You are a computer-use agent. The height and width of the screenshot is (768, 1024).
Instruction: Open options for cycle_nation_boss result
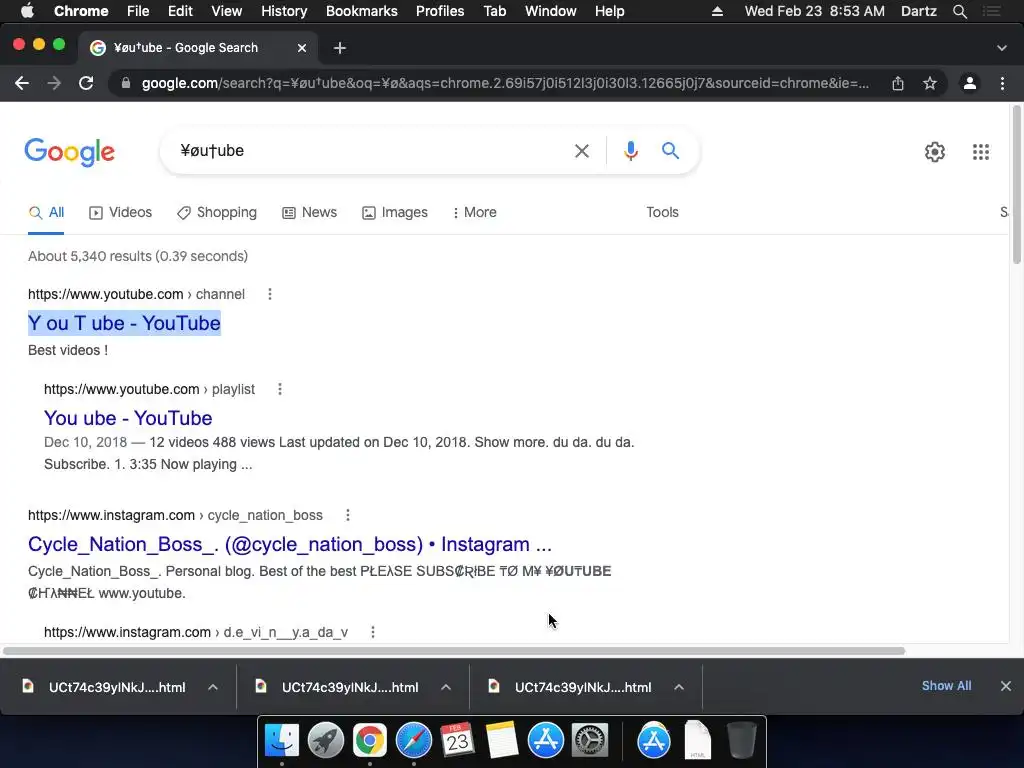[347, 515]
